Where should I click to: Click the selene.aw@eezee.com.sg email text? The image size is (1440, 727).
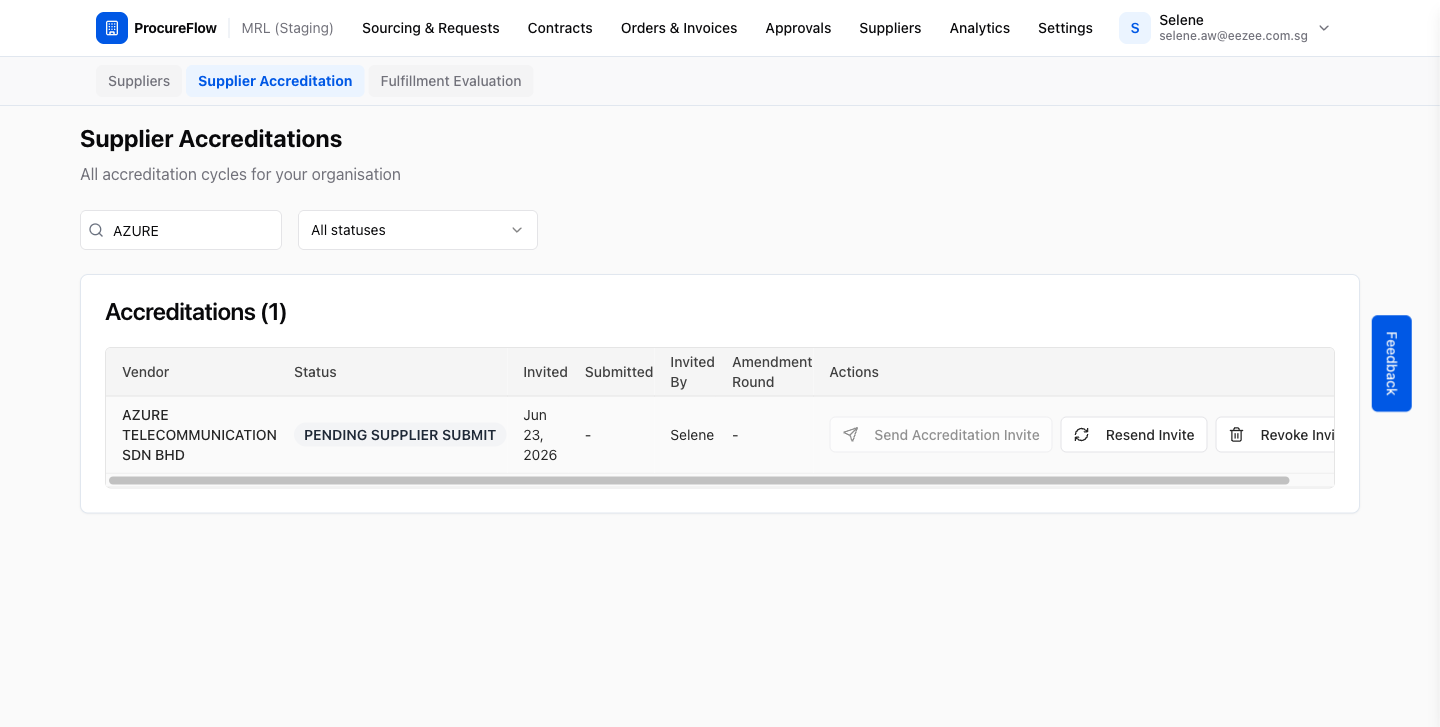click(1231, 36)
